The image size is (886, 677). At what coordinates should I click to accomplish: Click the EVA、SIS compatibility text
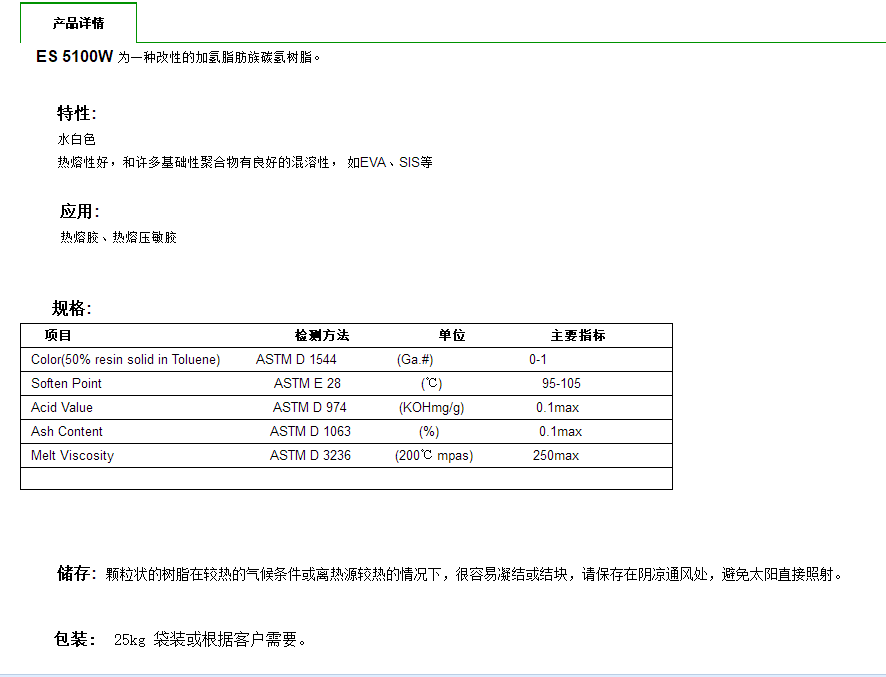tap(390, 162)
